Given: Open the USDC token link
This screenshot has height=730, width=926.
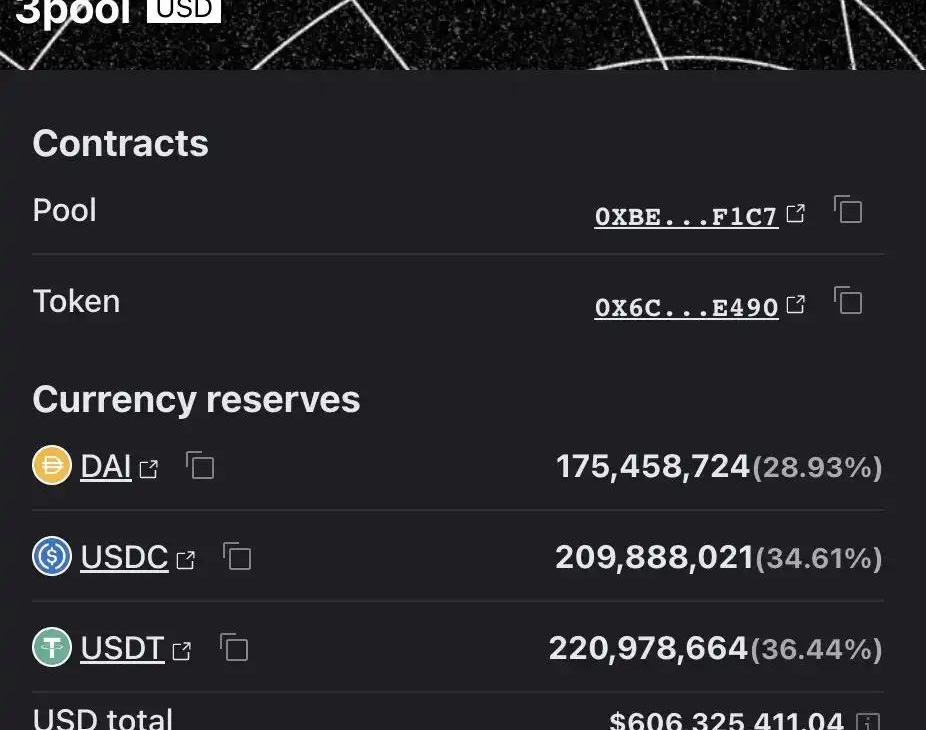Looking at the screenshot, I should coord(124,557).
